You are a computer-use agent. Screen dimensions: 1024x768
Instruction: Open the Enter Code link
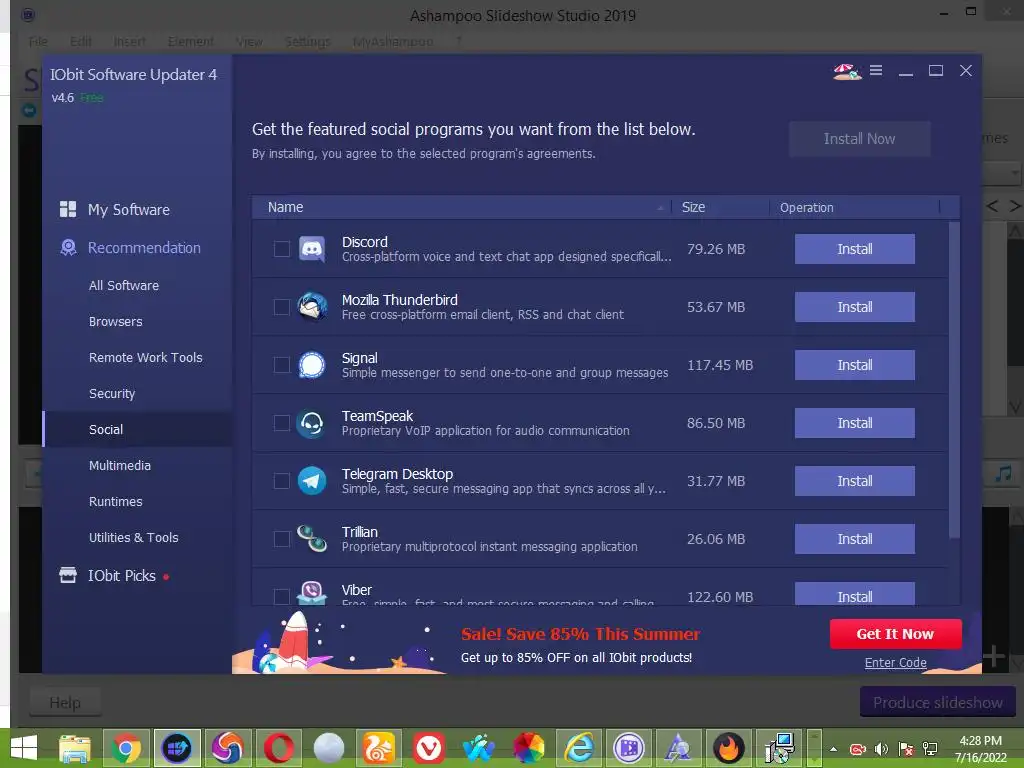(x=895, y=663)
